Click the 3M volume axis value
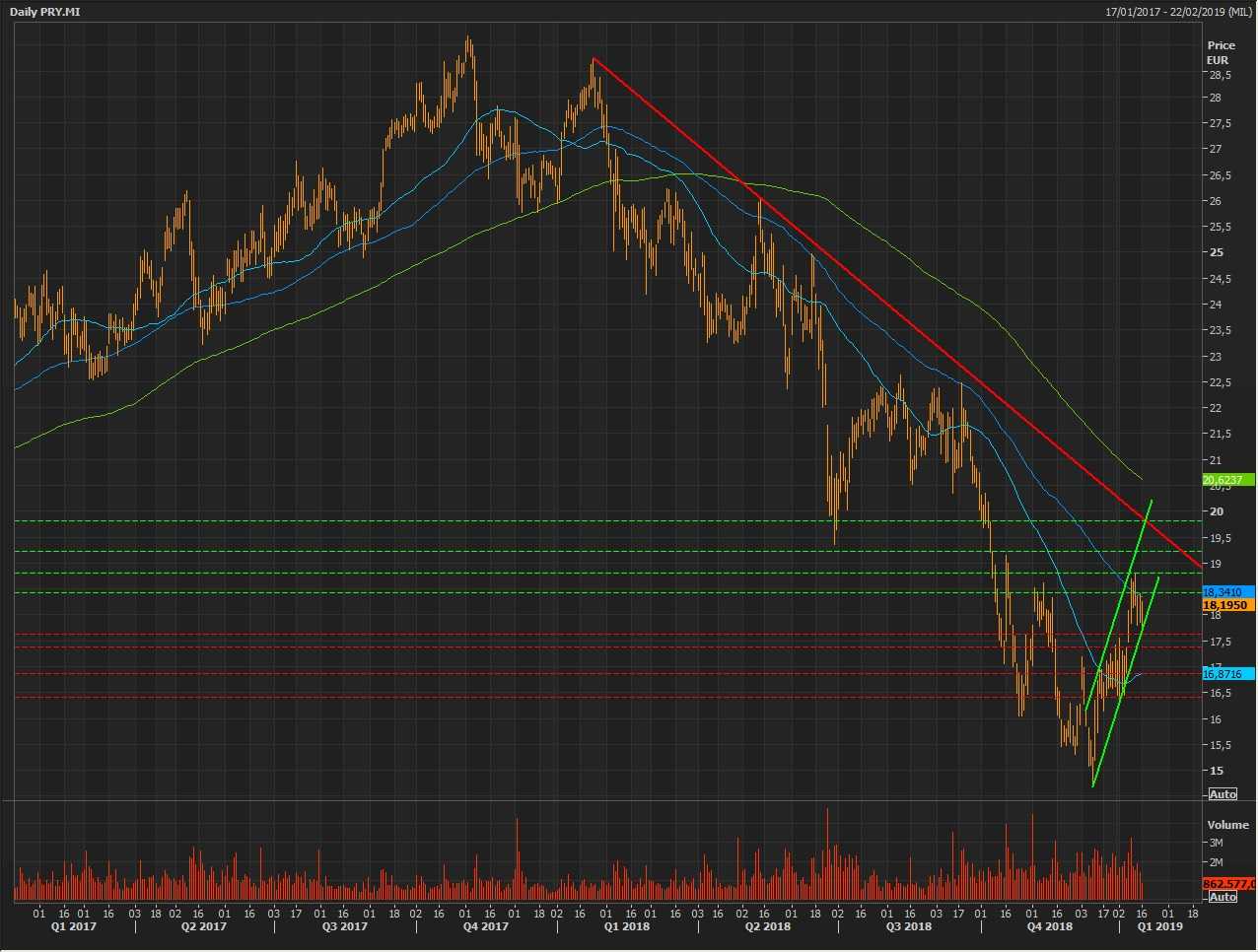This screenshot has height=952, width=1258. [x=1216, y=843]
